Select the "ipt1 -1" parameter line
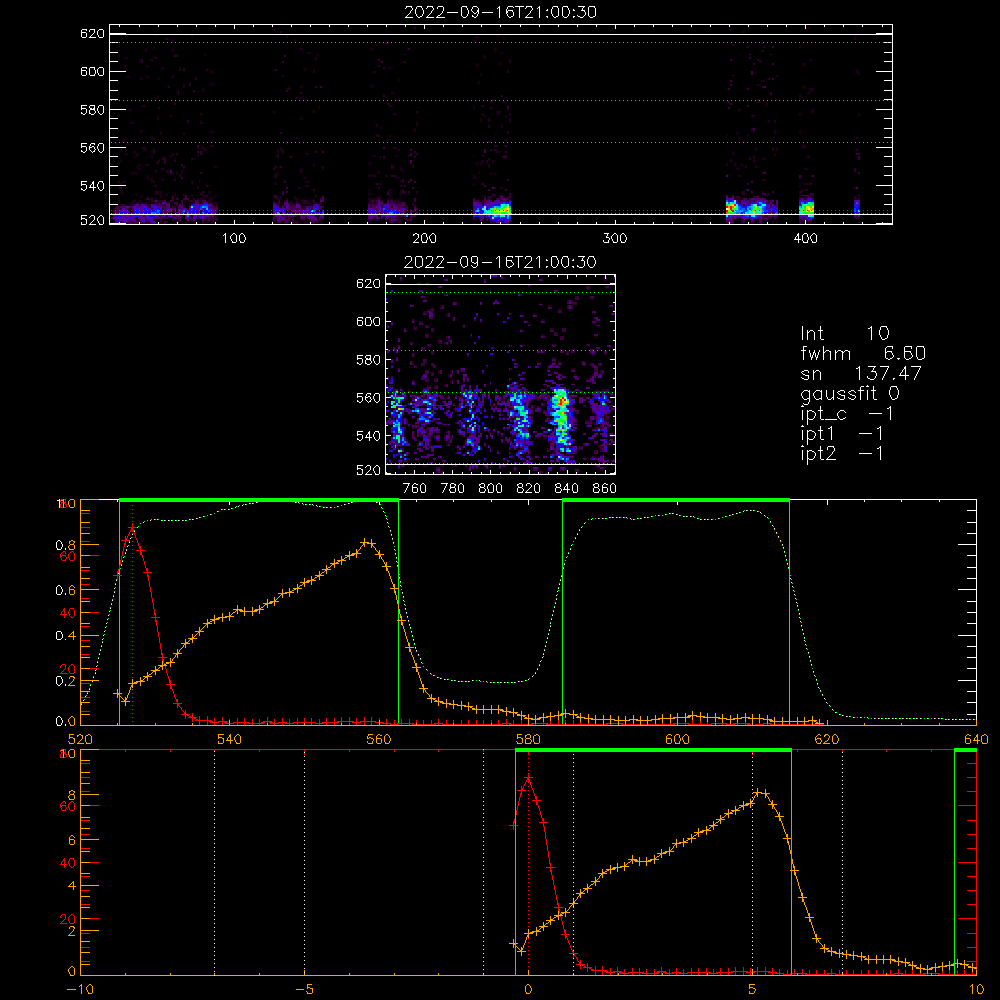1000x1000 pixels. coord(842,434)
